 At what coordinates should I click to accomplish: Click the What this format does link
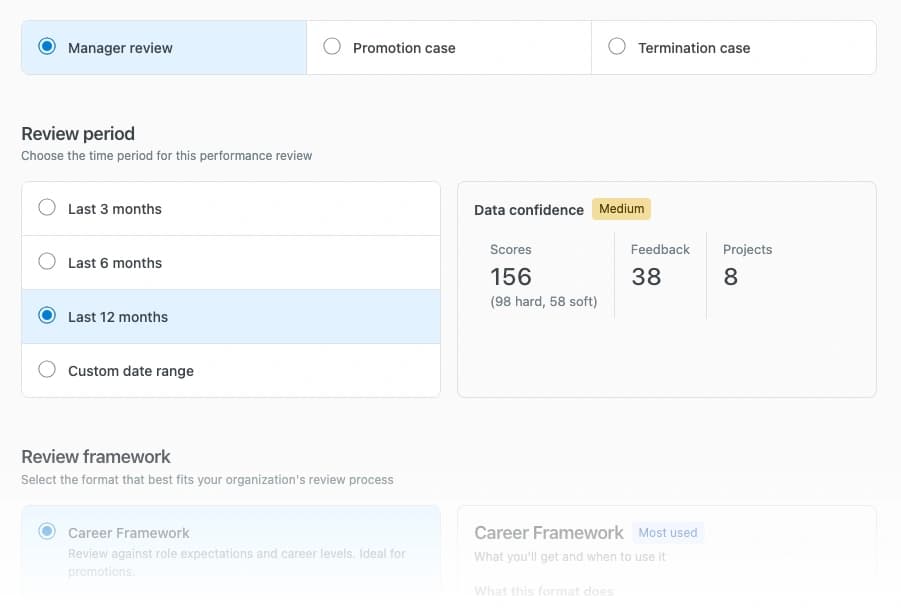[x=544, y=590]
